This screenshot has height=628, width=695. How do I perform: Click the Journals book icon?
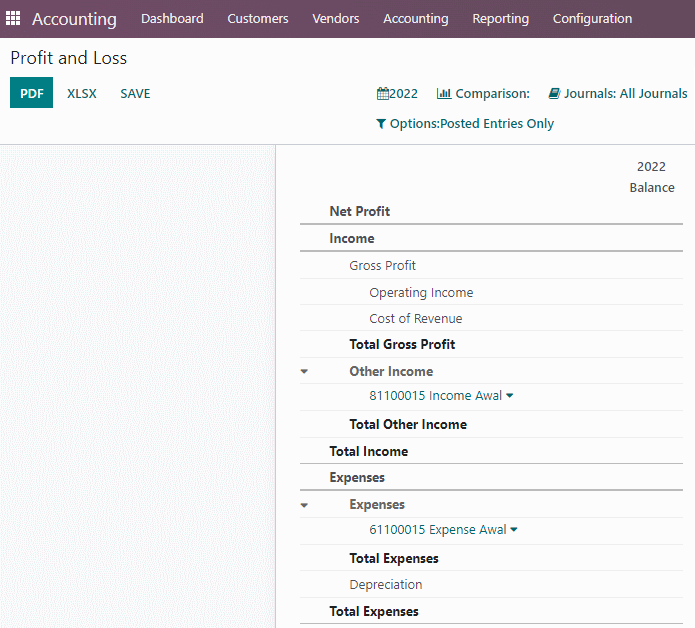coord(554,94)
